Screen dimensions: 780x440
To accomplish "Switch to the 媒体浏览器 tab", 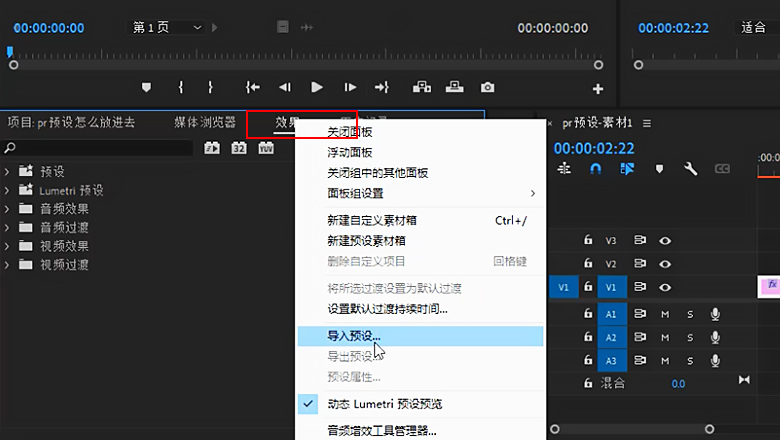I will 204,123.
